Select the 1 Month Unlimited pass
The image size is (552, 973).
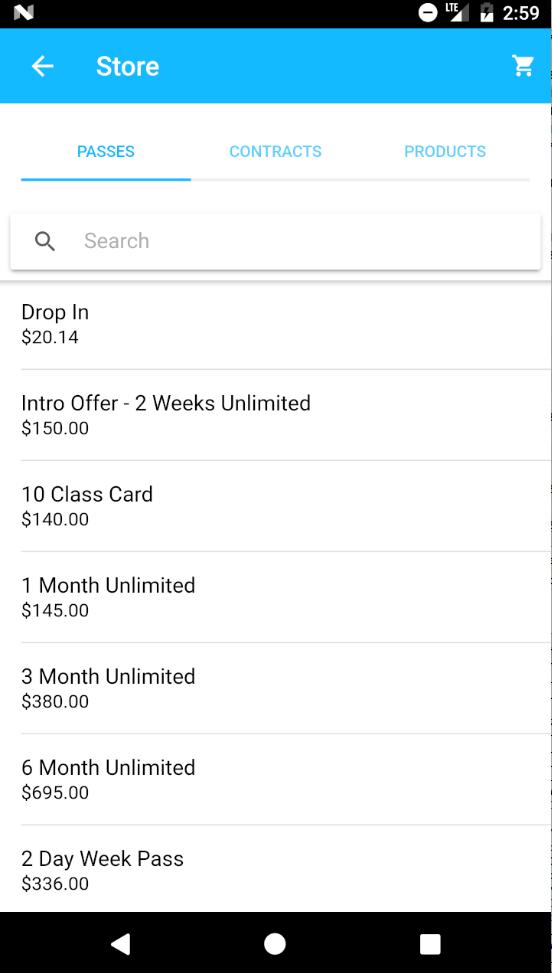[x=275, y=597]
